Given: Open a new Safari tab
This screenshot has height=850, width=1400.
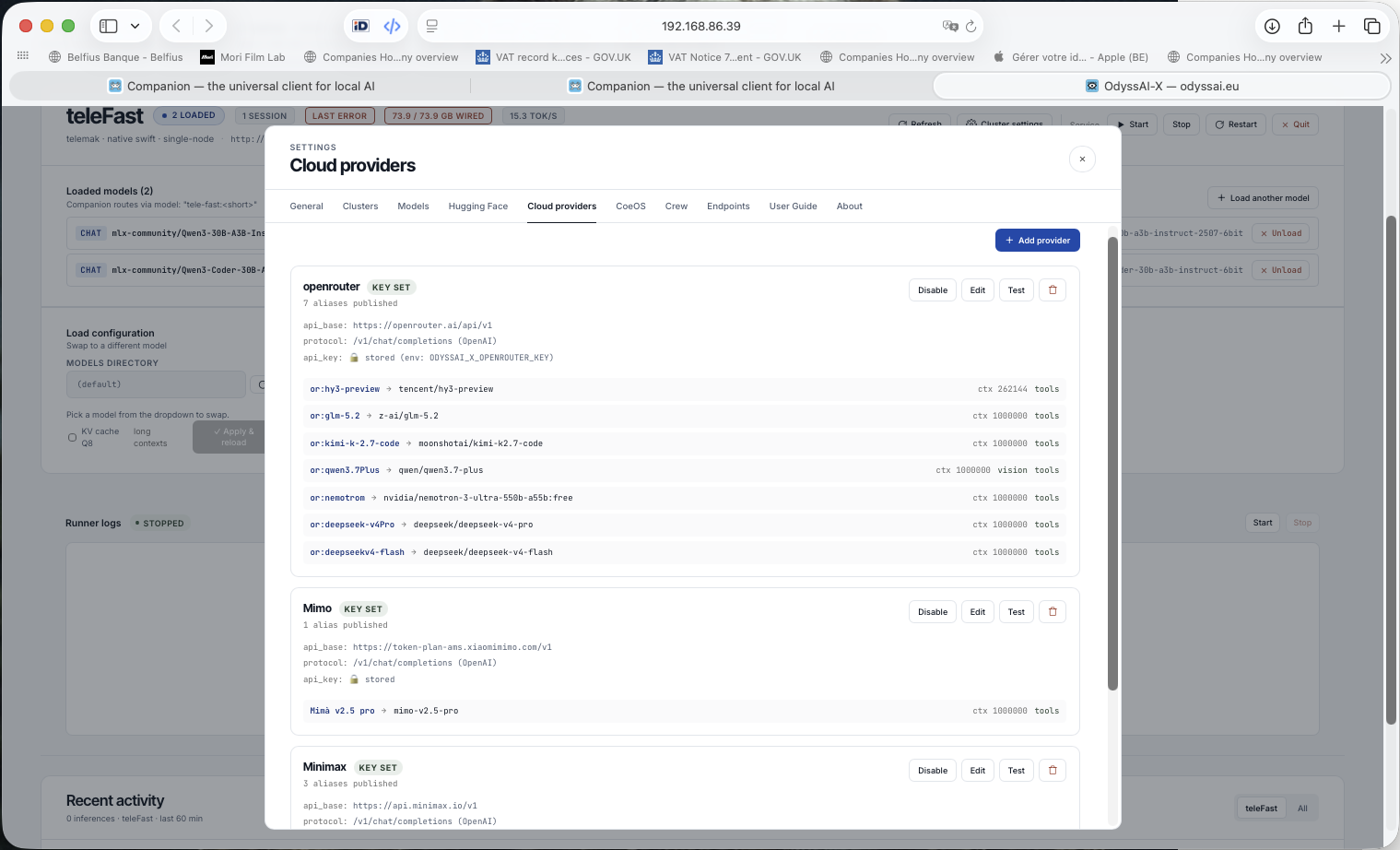Looking at the screenshot, I should (x=1339, y=26).
